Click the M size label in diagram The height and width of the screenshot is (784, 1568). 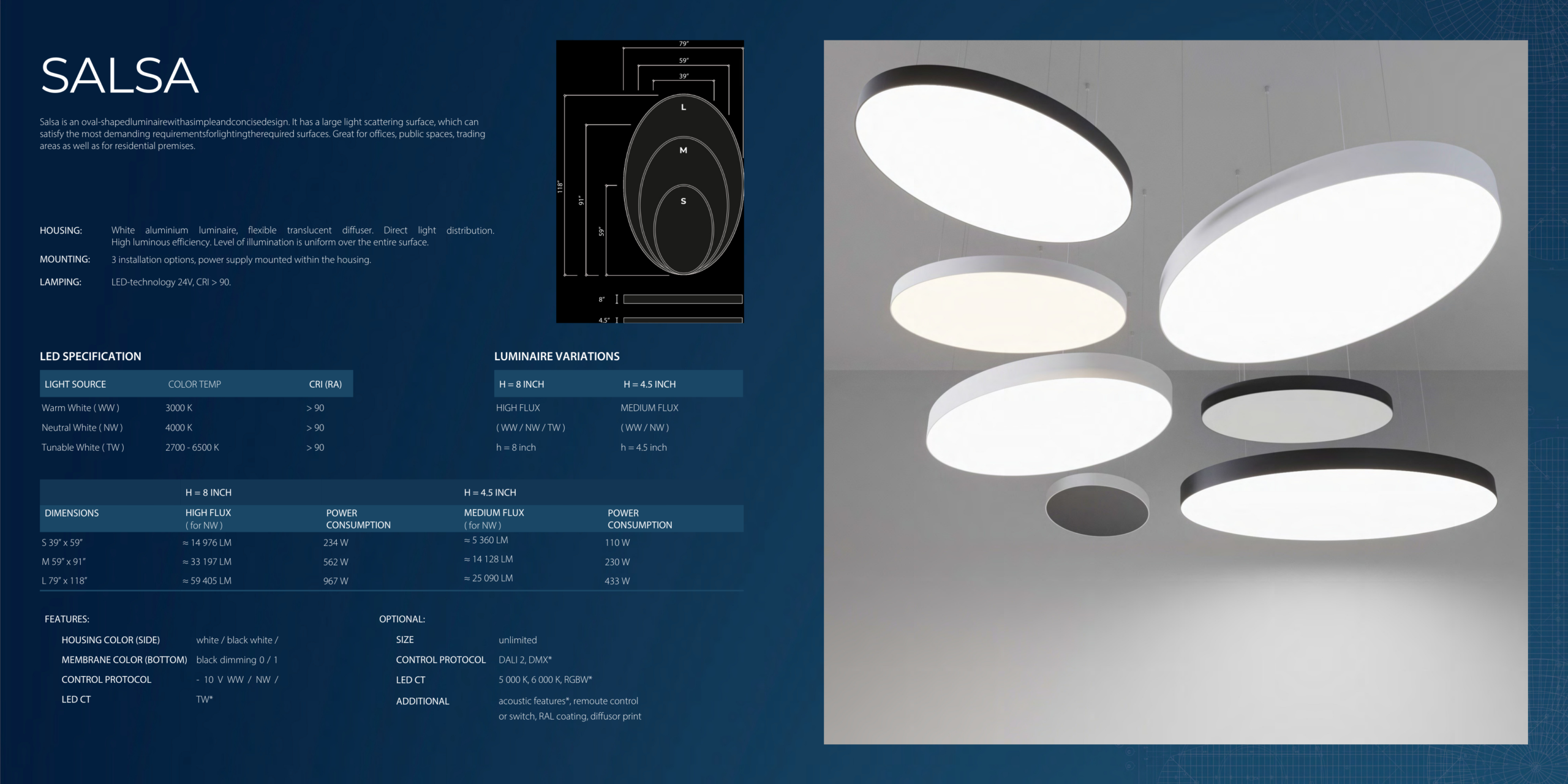coord(684,150)
